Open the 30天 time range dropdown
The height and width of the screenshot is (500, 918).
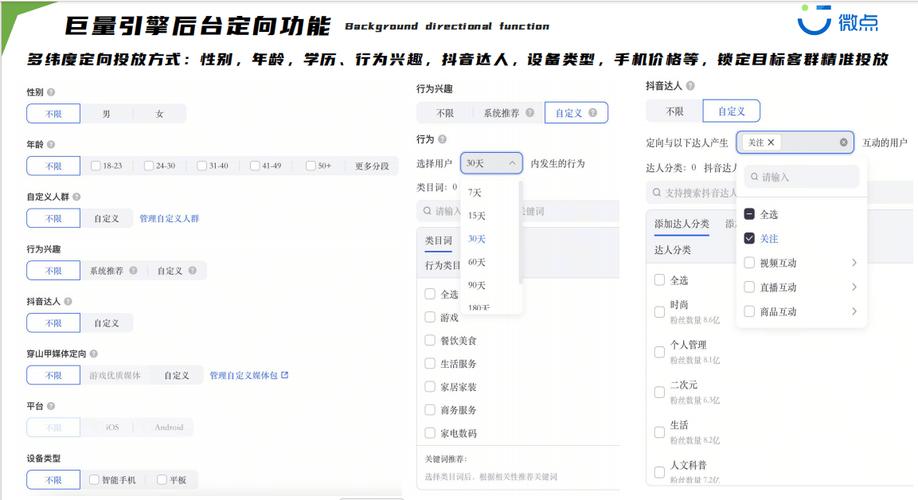coord(495,163)
